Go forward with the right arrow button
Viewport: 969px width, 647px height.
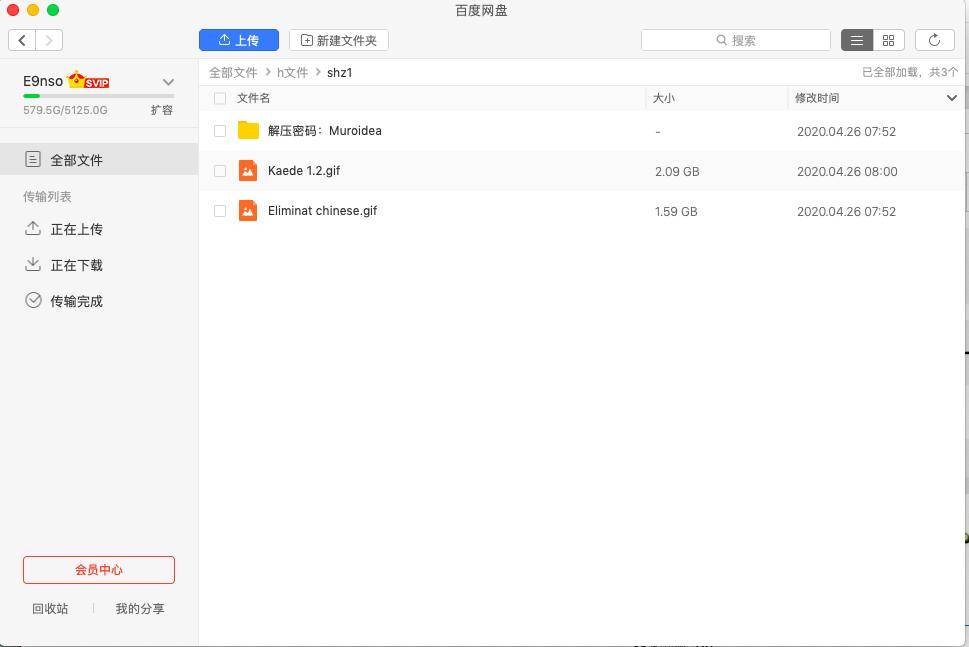(49, 41)
